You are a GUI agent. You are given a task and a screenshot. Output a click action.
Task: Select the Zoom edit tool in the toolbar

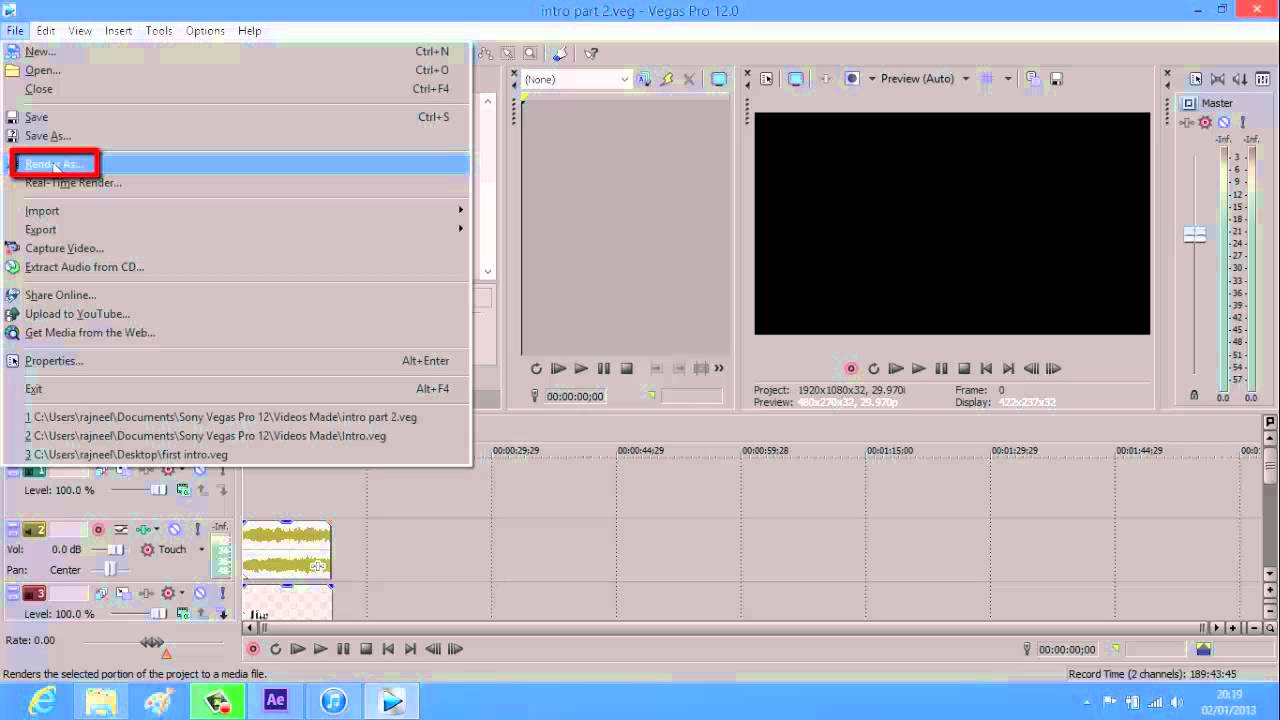530,53
